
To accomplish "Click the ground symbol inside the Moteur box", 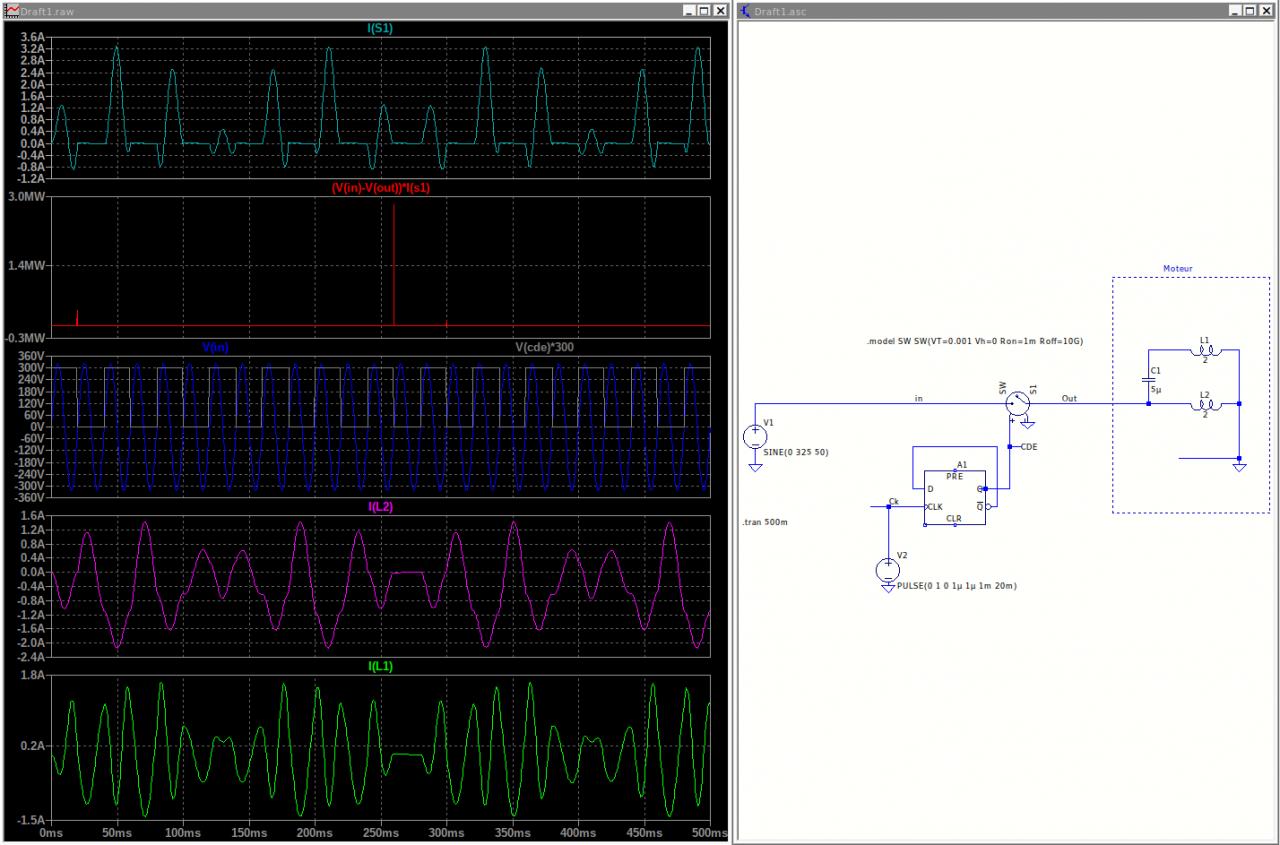I will 1239,467.
